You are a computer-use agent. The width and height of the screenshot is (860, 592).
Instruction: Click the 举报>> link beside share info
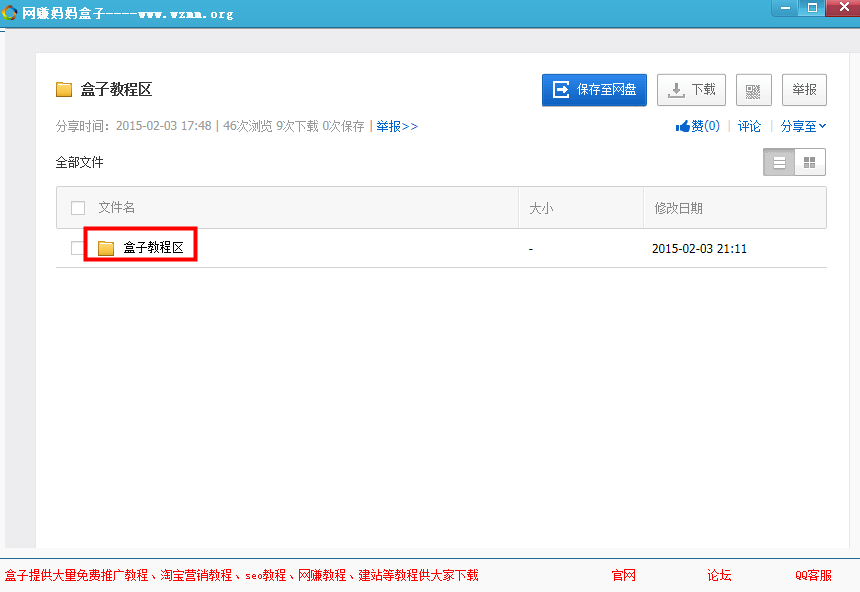[x=397, y=126]
